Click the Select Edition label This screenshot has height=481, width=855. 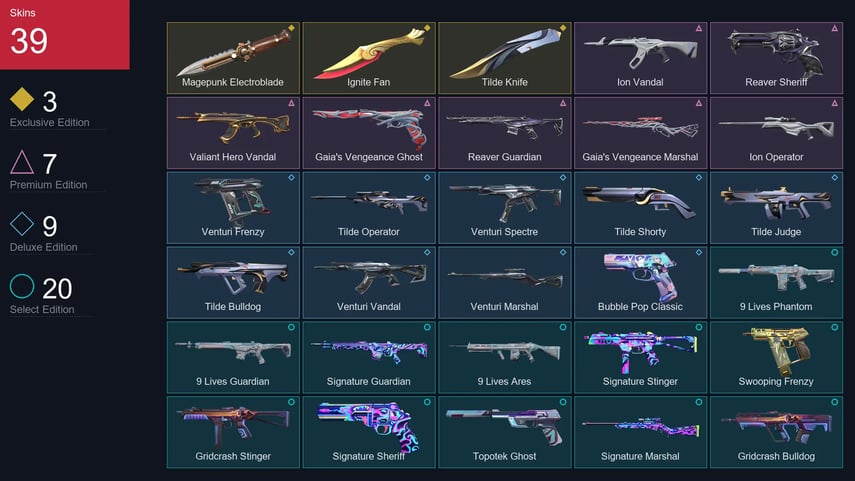point(42,309)
